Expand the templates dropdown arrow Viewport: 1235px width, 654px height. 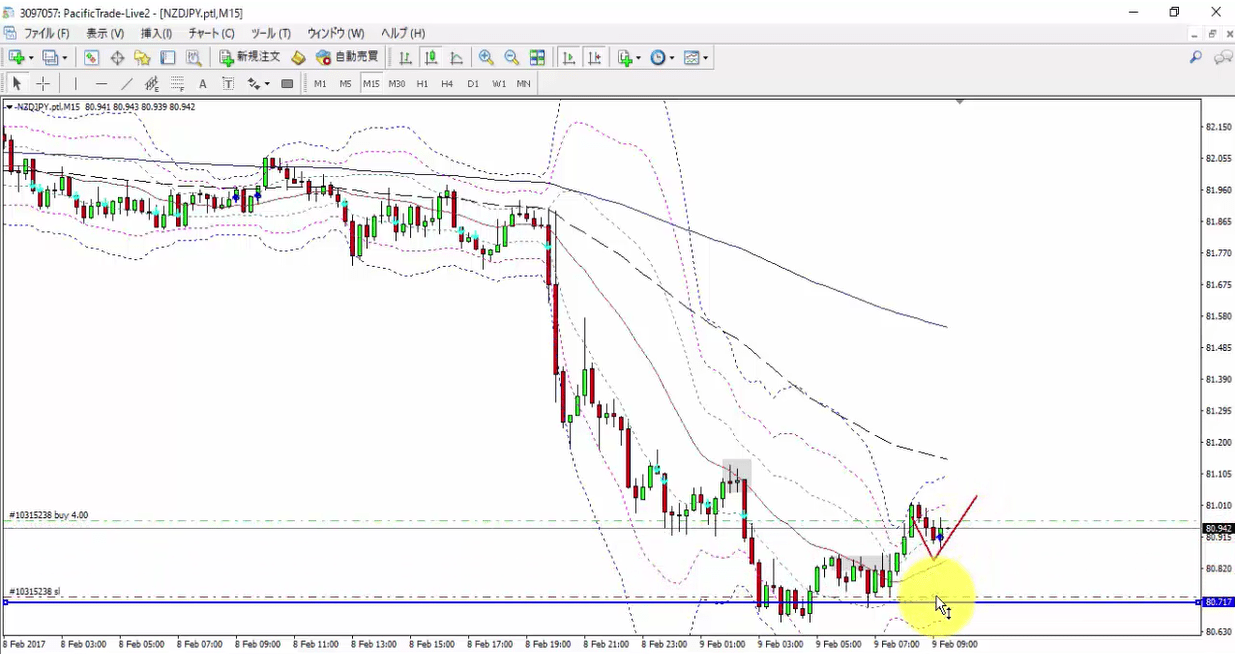tap(706, 58)
